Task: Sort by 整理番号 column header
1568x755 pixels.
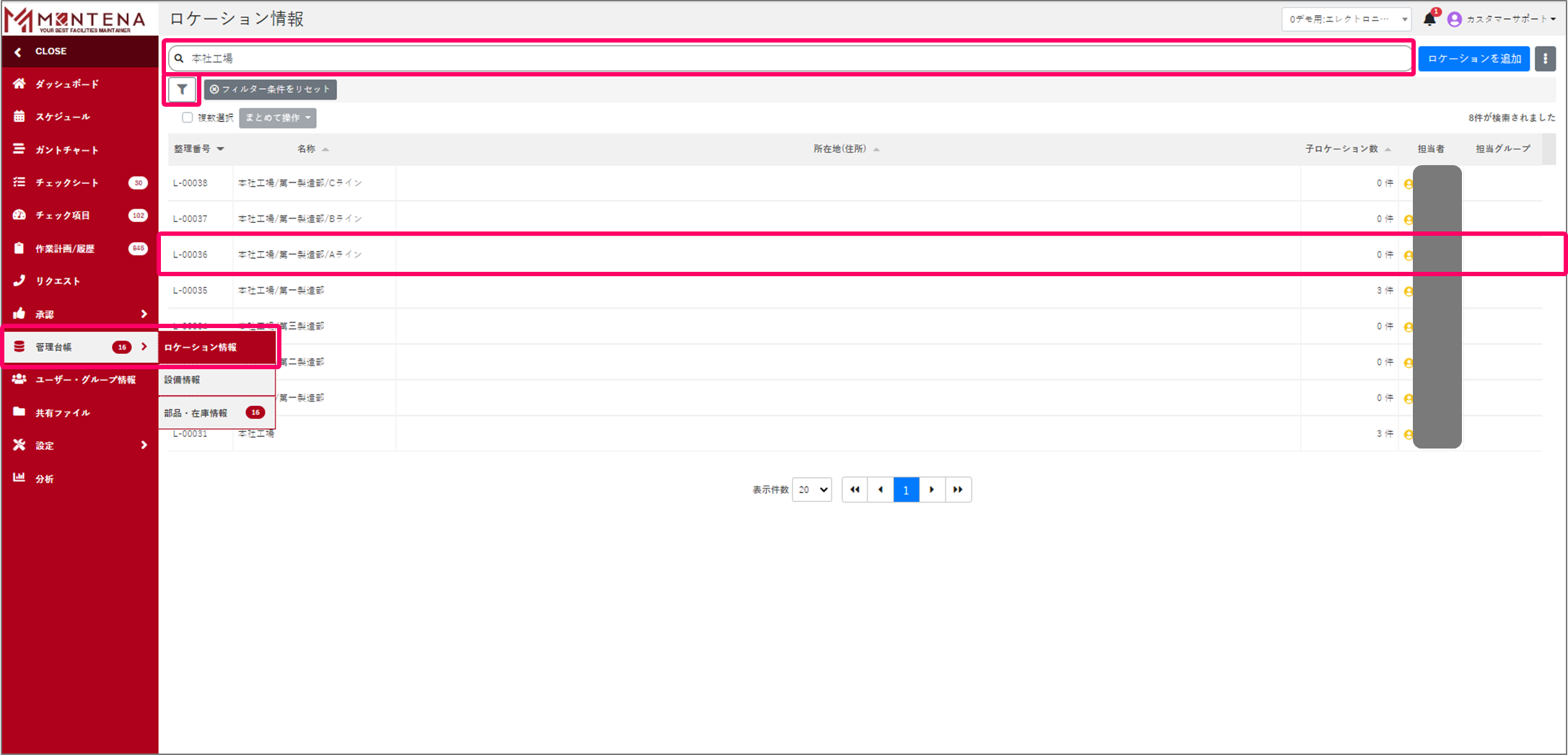Action: (198, 149)
